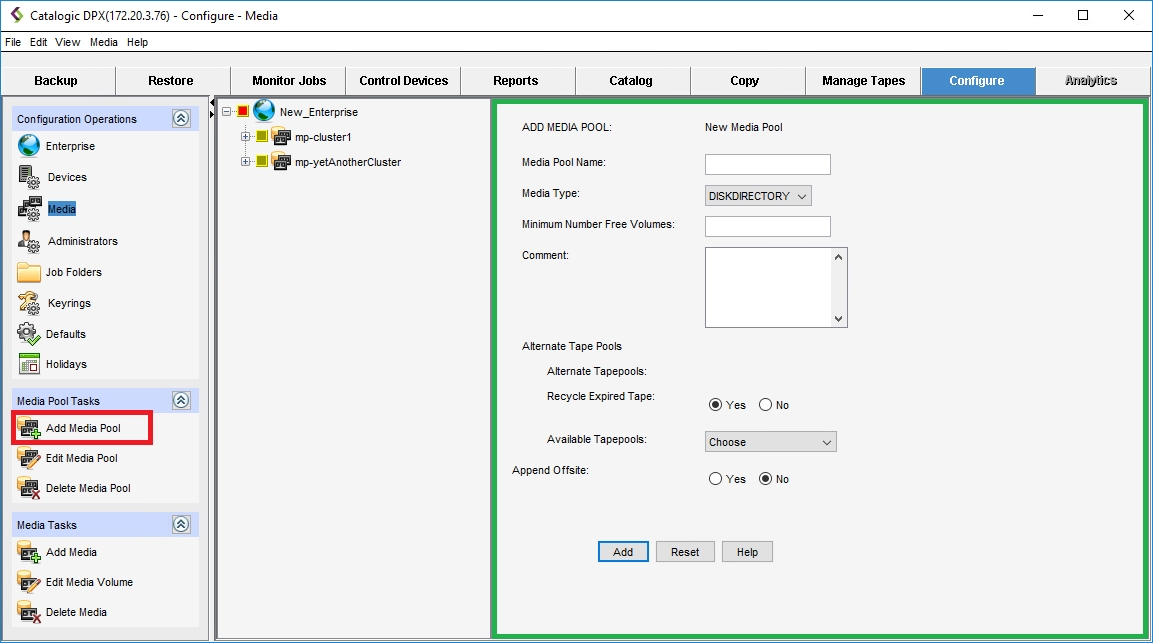Open the Enterprise configuration icon
Viewport: 1153px width, 643px height.
click(29, 146)
